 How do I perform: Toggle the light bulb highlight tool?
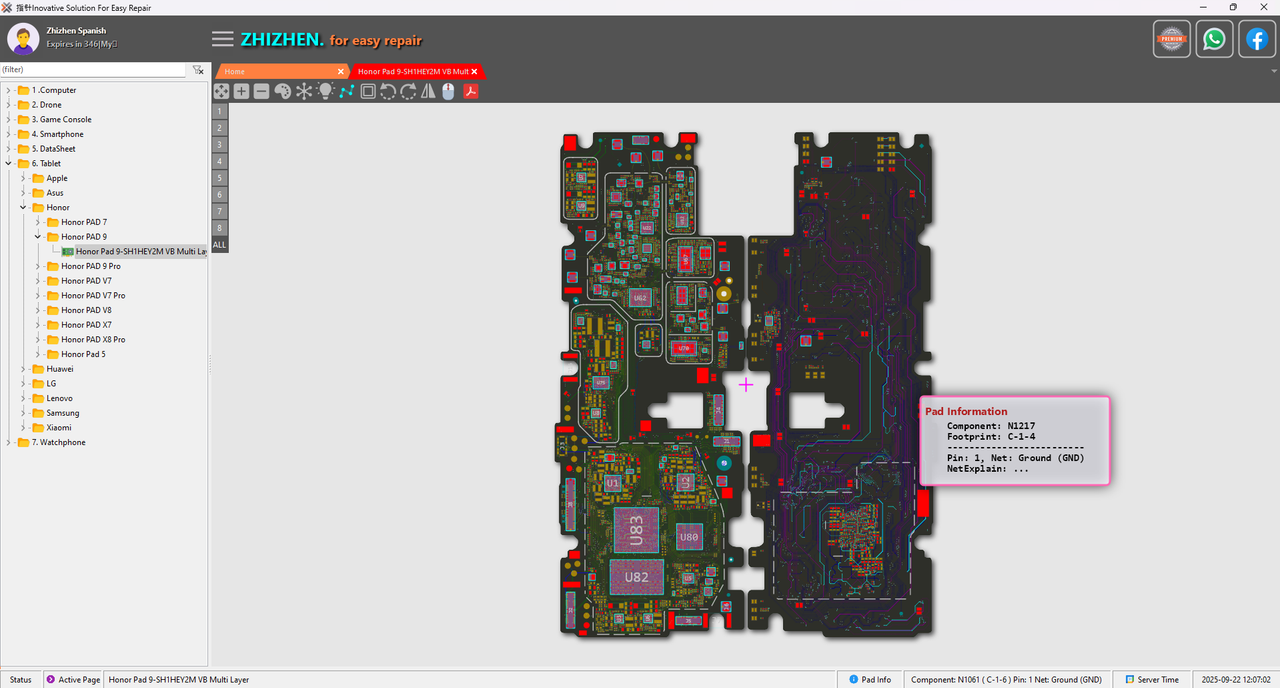[325, 91]
